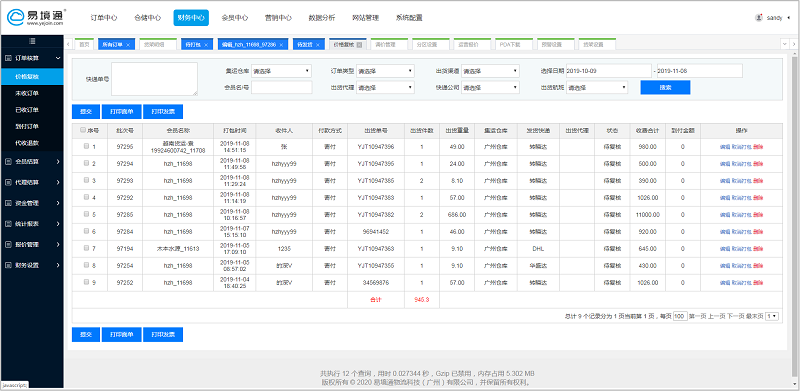Click the blue 搜索 button
The image size is (800, 392).
[x=665, y=87]
